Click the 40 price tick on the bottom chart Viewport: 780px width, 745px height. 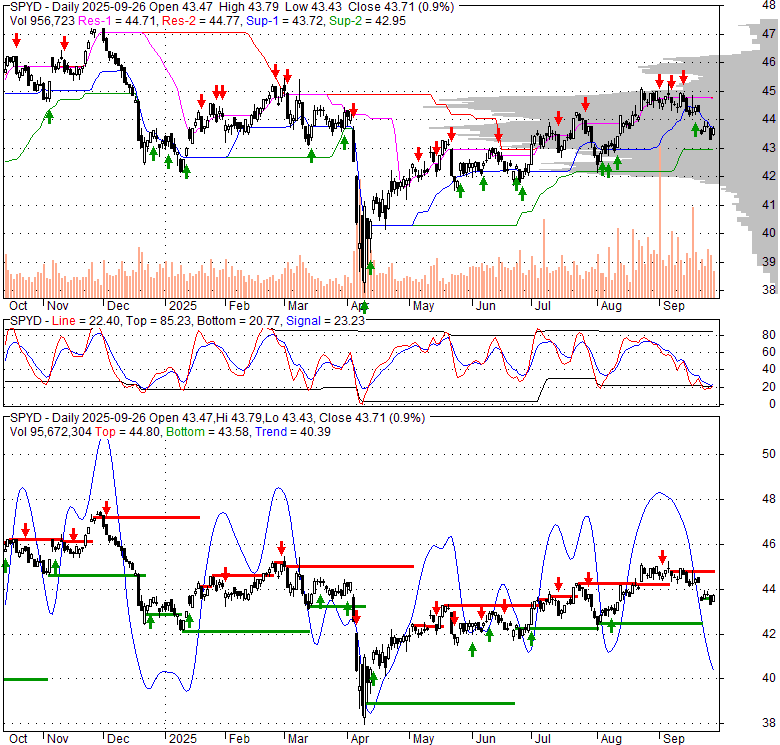769,678
